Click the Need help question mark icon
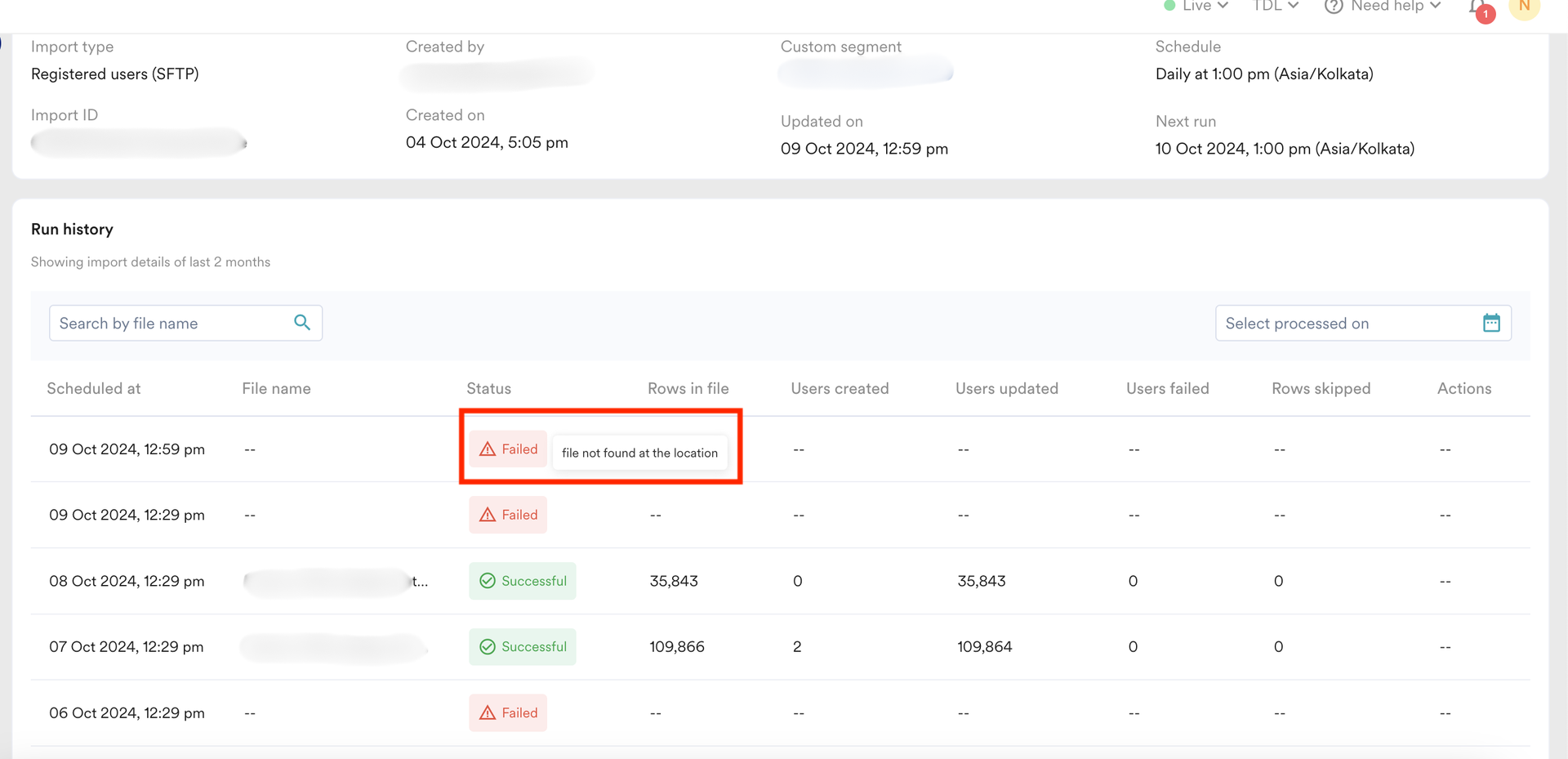The width and height of the screenshot is (1568, 759). click(1333, 7)
